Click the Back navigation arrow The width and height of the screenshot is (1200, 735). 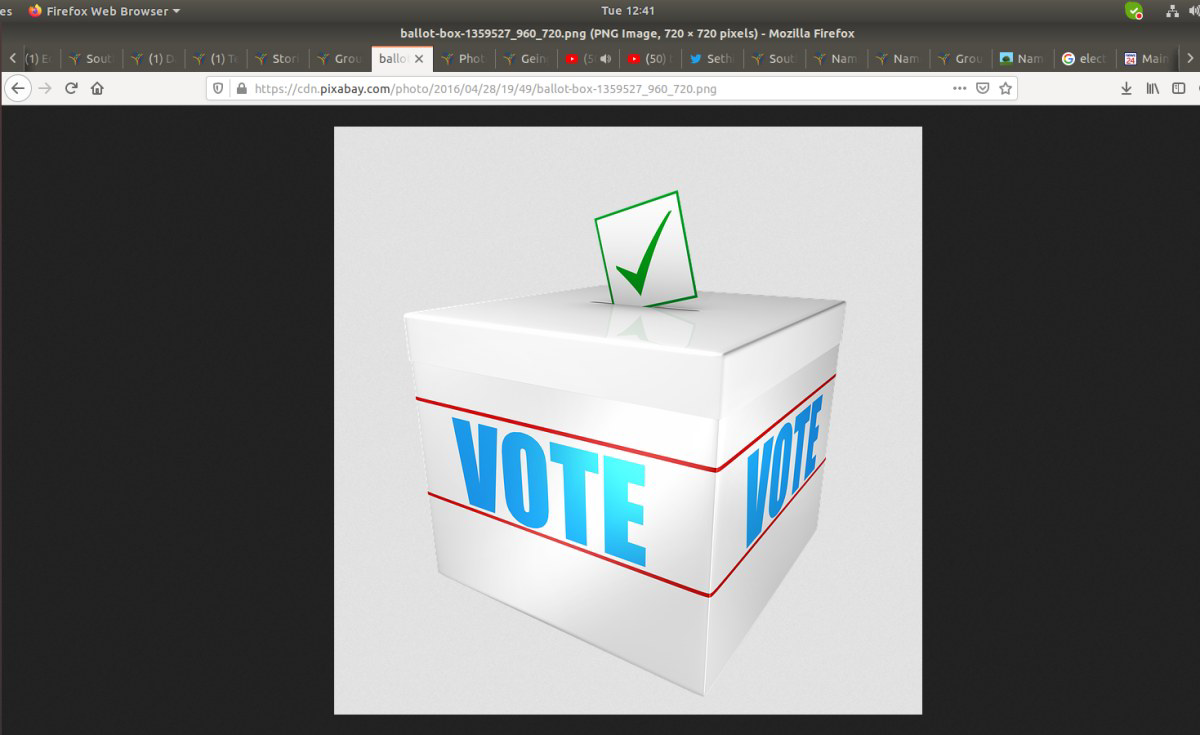(x=17, y=88)
